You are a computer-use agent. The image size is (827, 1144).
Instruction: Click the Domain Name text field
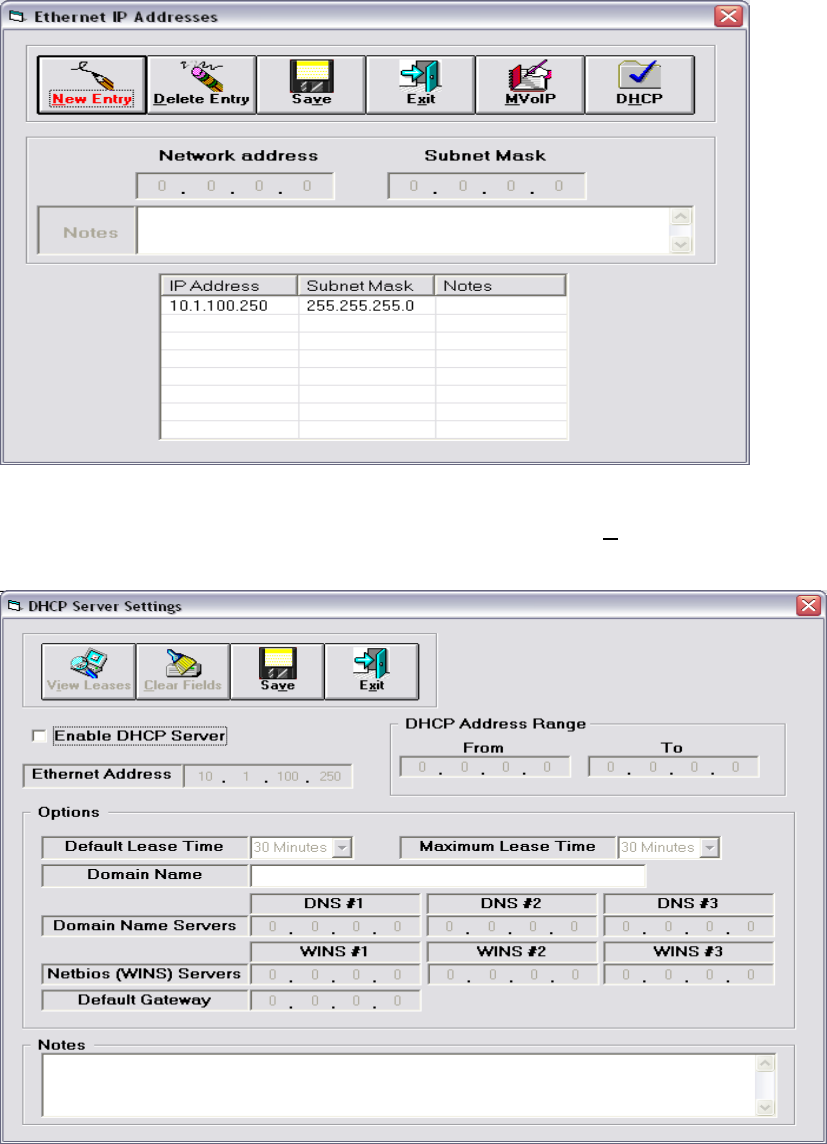click(x=448, y=876)
